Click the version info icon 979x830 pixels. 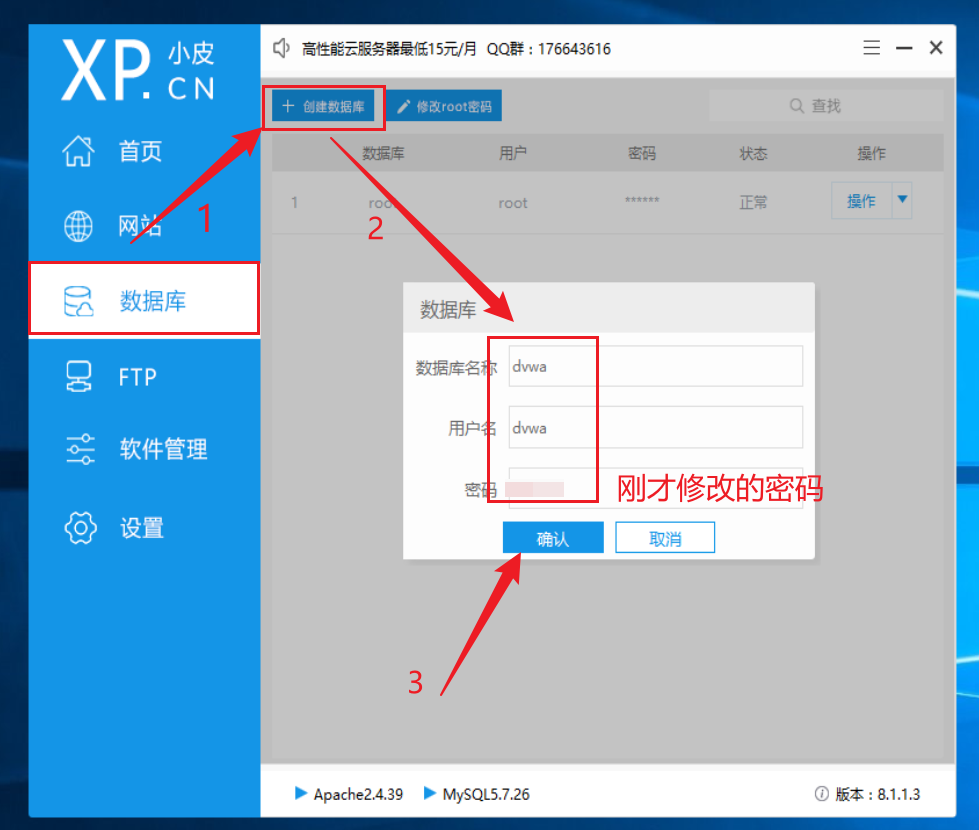[x=822, y=794]
